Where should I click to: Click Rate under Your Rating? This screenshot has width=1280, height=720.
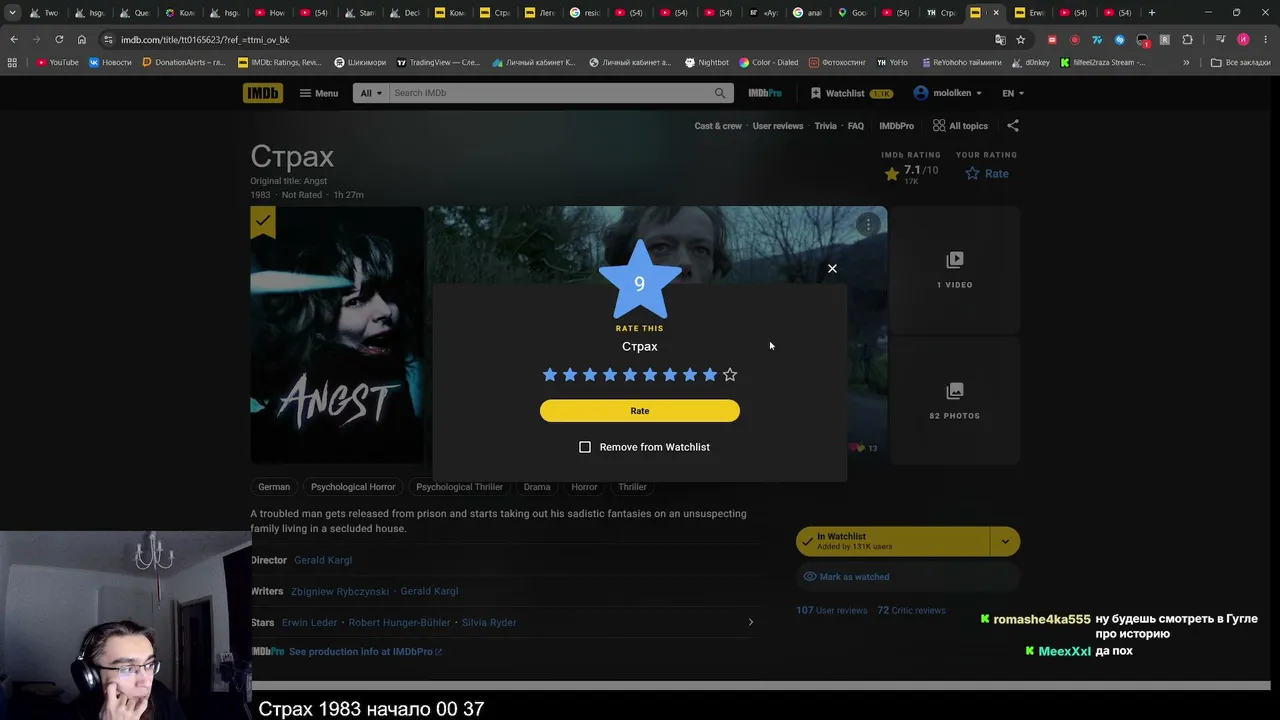(x=987, y=174)
